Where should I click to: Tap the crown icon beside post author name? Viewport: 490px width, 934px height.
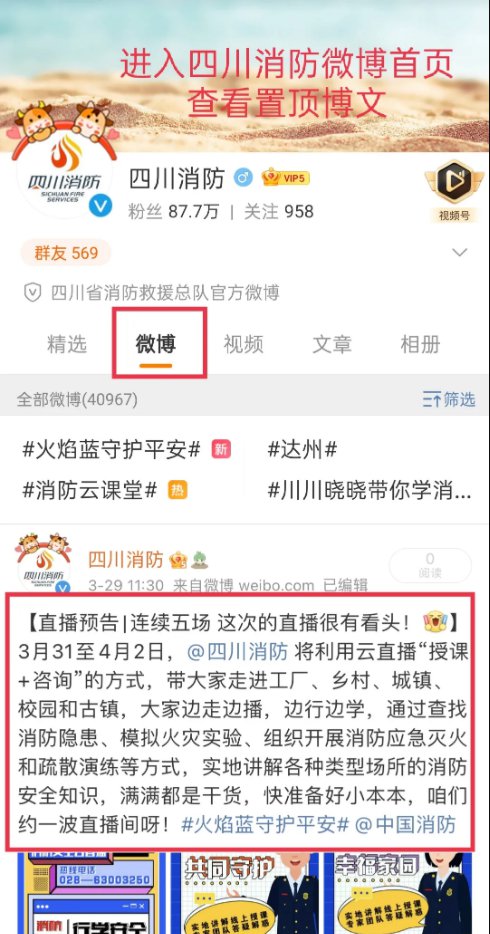click(x=177, y=560)
